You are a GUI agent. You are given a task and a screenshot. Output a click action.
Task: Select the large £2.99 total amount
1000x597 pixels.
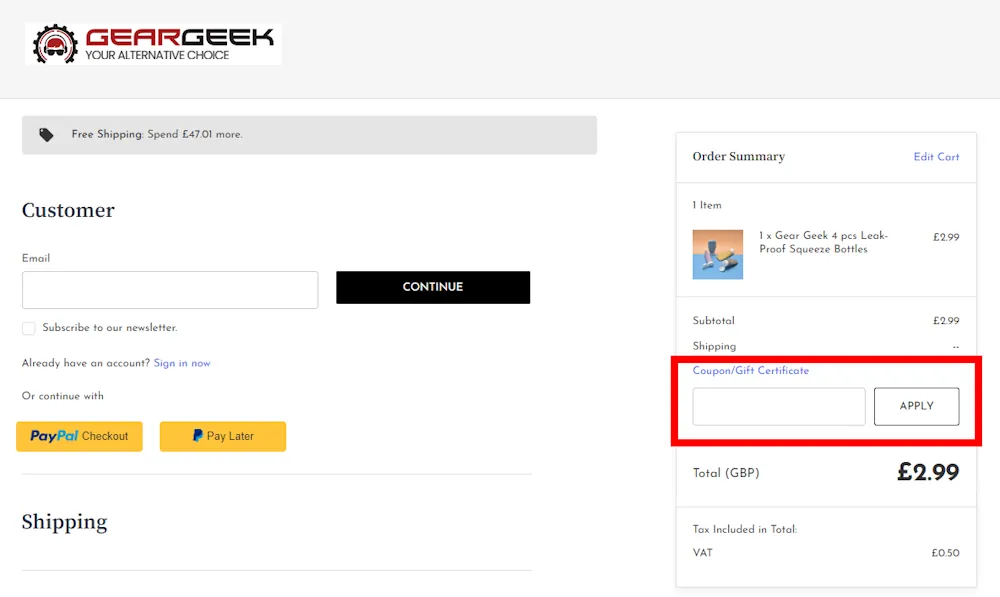[x=927, y=473]
